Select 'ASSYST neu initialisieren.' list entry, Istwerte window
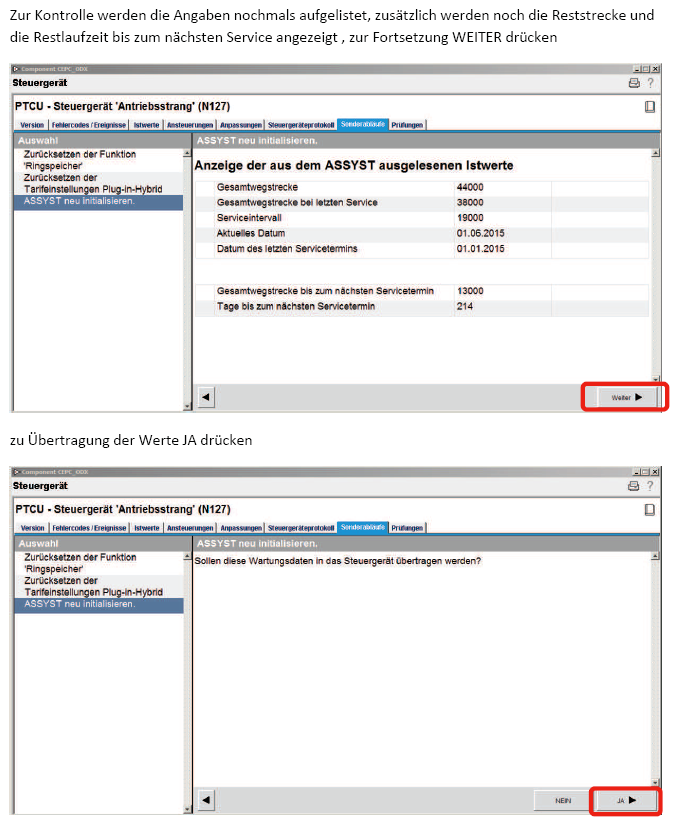The height and width of the screenshot is (826, 679). [x=99, y=201]
